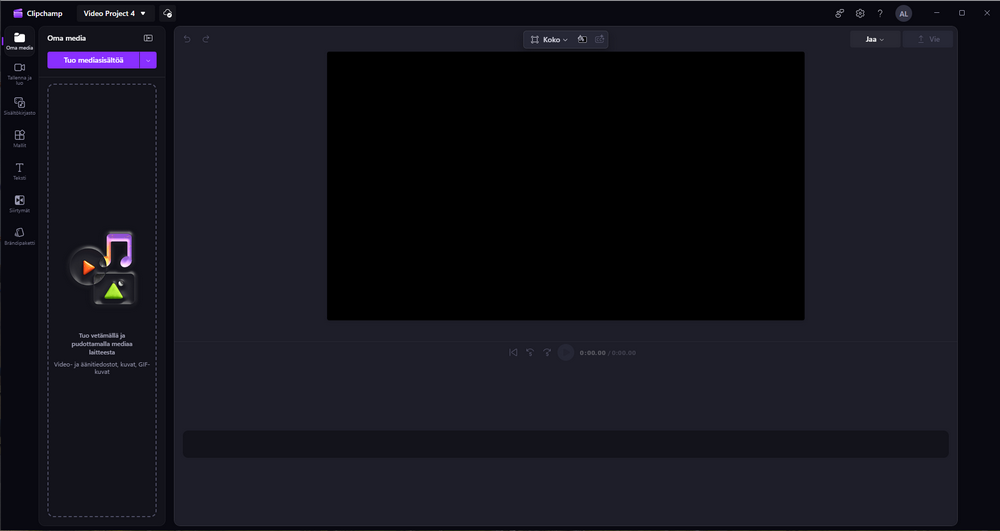Skip back to the start of the video
Image resolution: width=1000 pixels, height=531 pixels.
[513, 353]
